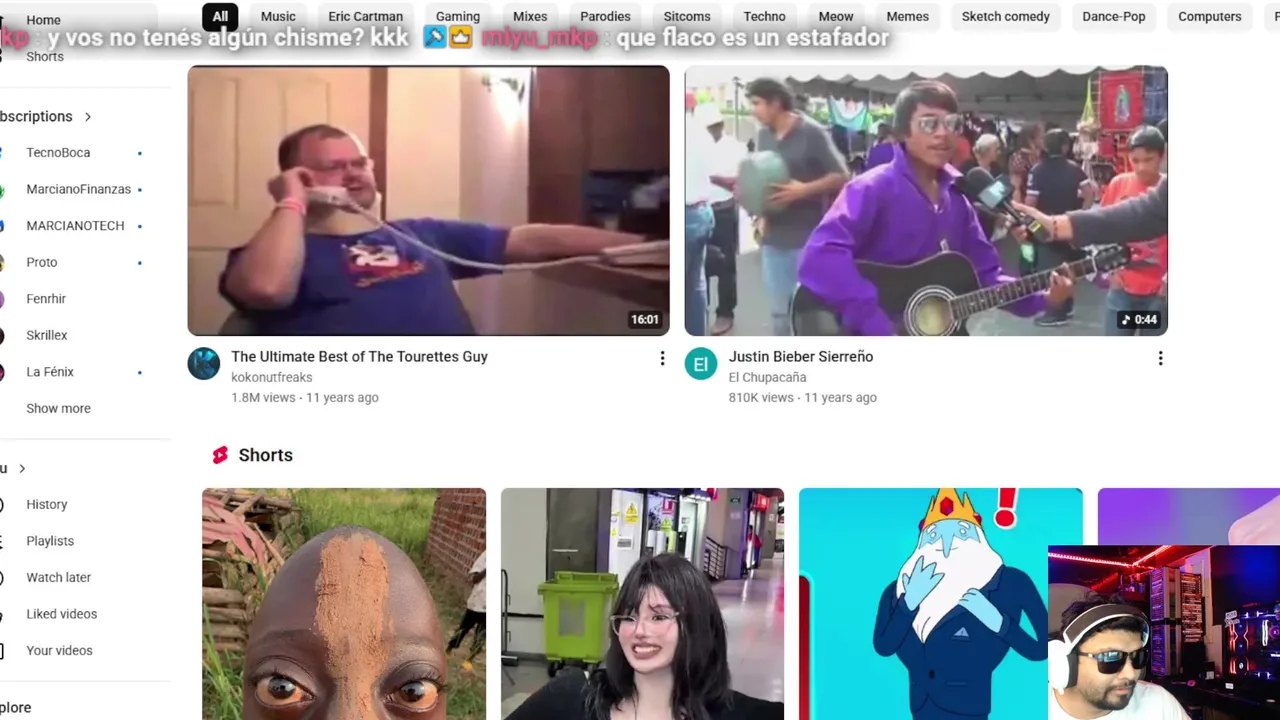Select the Sitcoms filter chip
Viewport: 1280px width, 720px height.
(687, 16)
